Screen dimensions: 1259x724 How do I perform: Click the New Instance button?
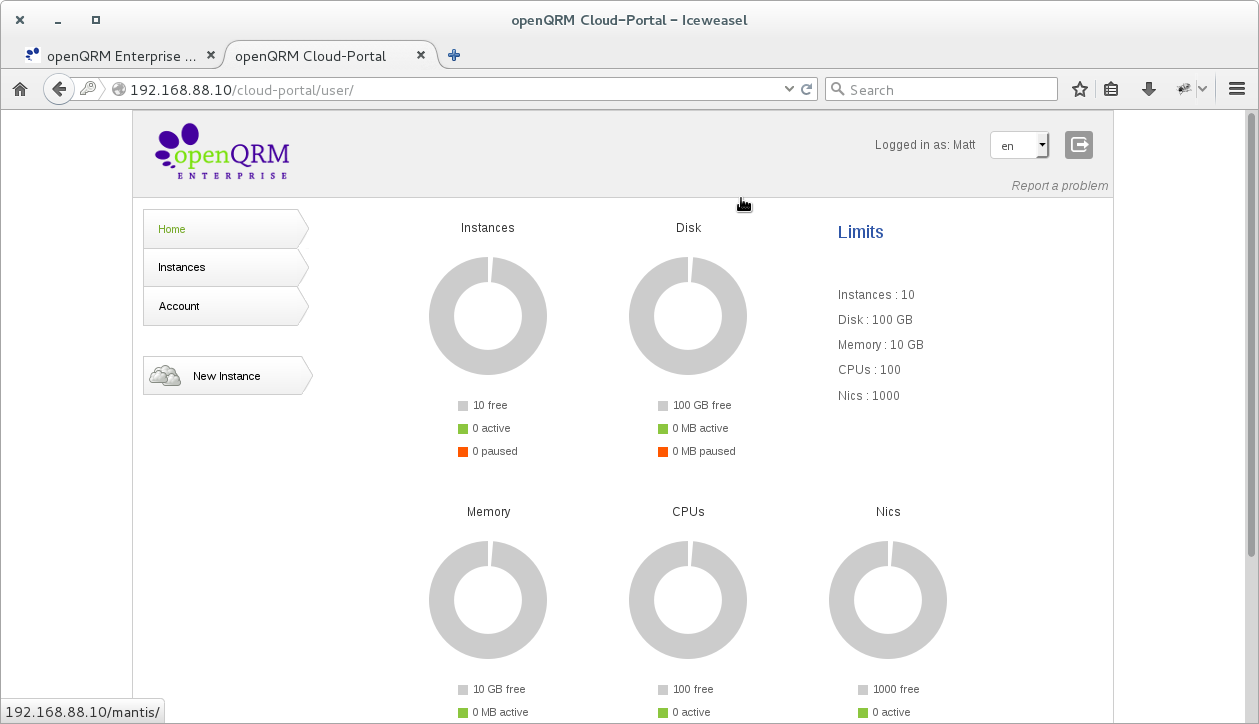[227, 376]
